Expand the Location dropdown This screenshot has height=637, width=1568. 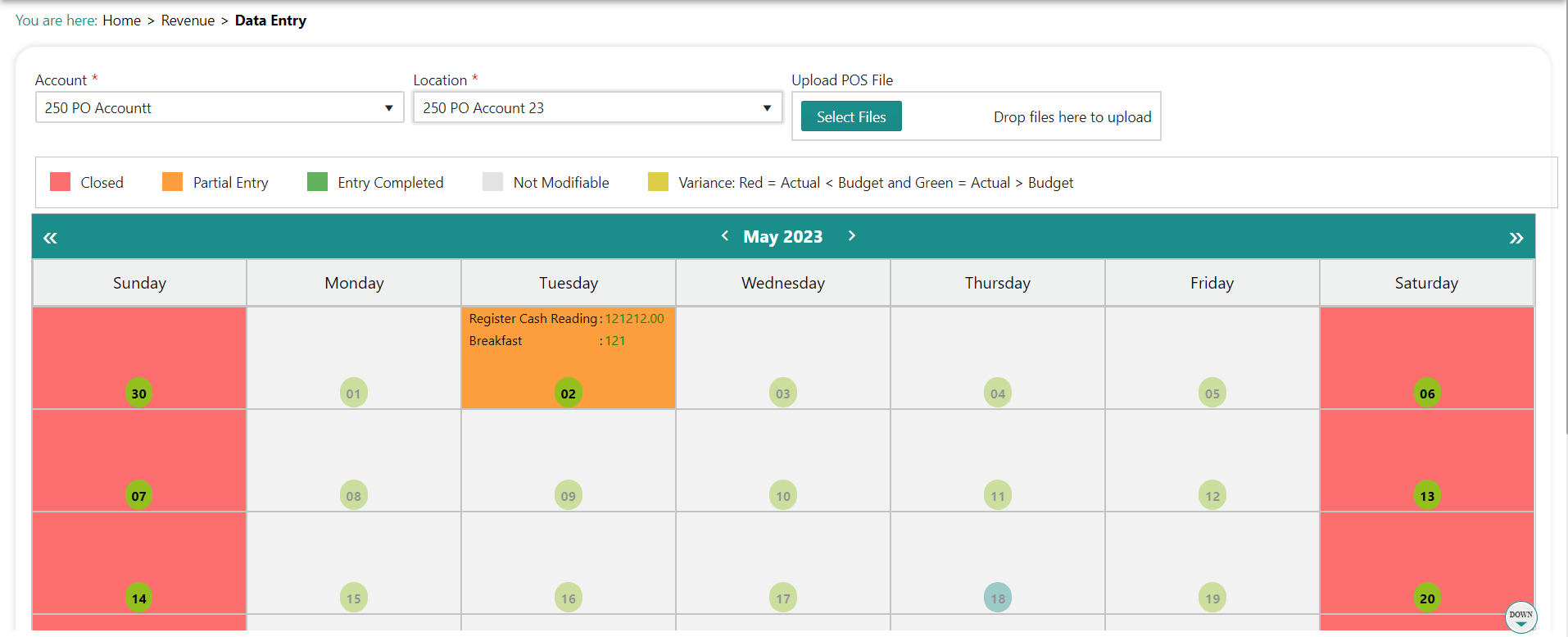(x=597, y=108)
